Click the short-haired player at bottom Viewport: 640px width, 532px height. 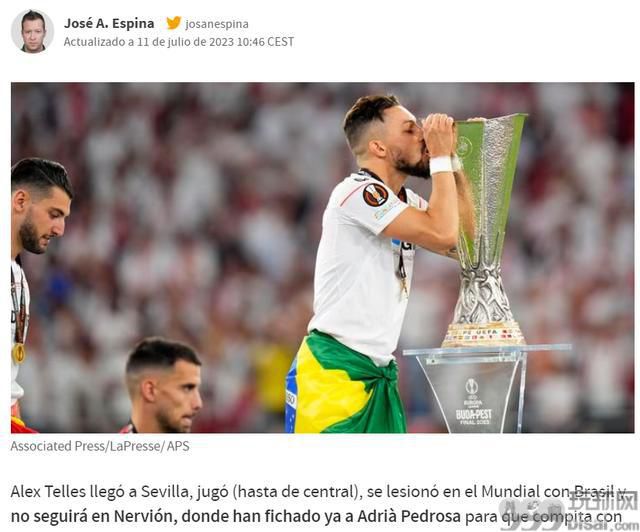coord(164,386)
